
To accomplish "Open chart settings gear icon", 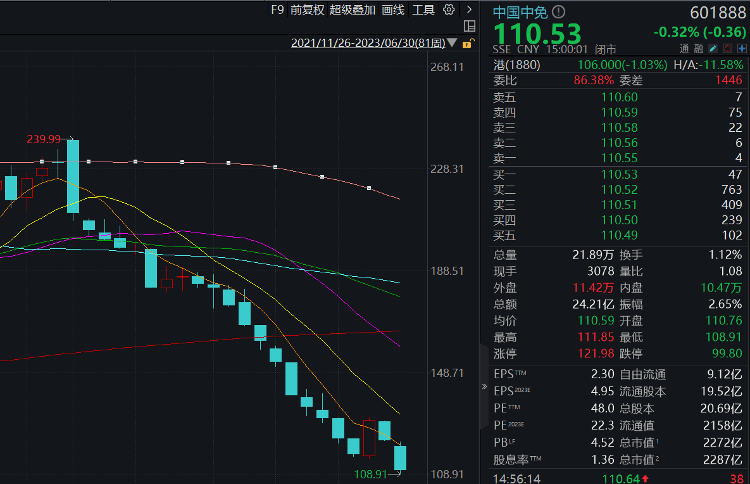I will coord(449,10).
